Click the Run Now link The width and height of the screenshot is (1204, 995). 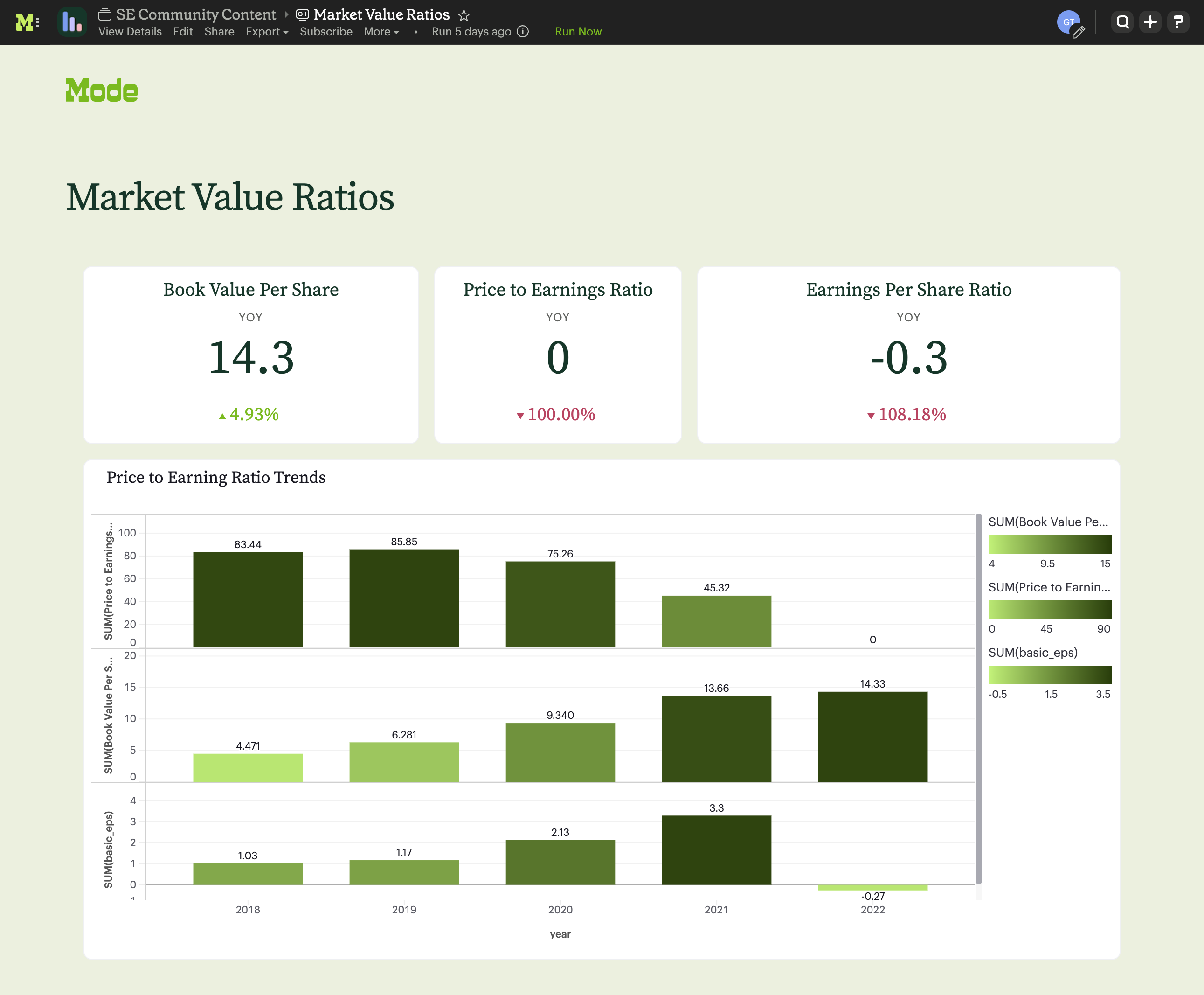coord(578,32)
